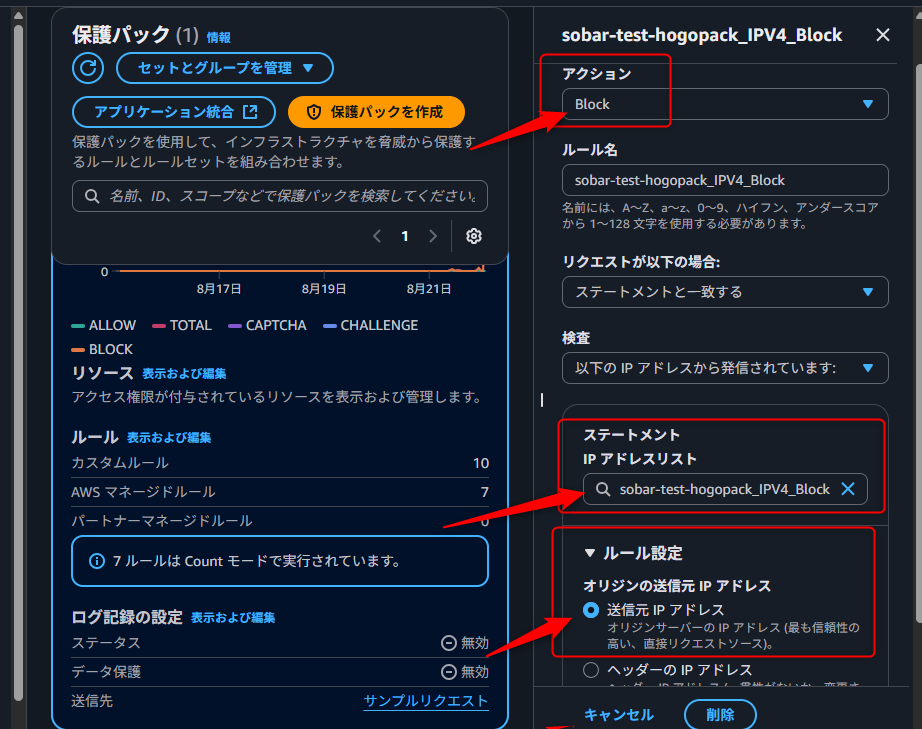The height and width of the screenshot is (729, 922).
Task: Open the table settings gear icon
Action: click(474, 236)
